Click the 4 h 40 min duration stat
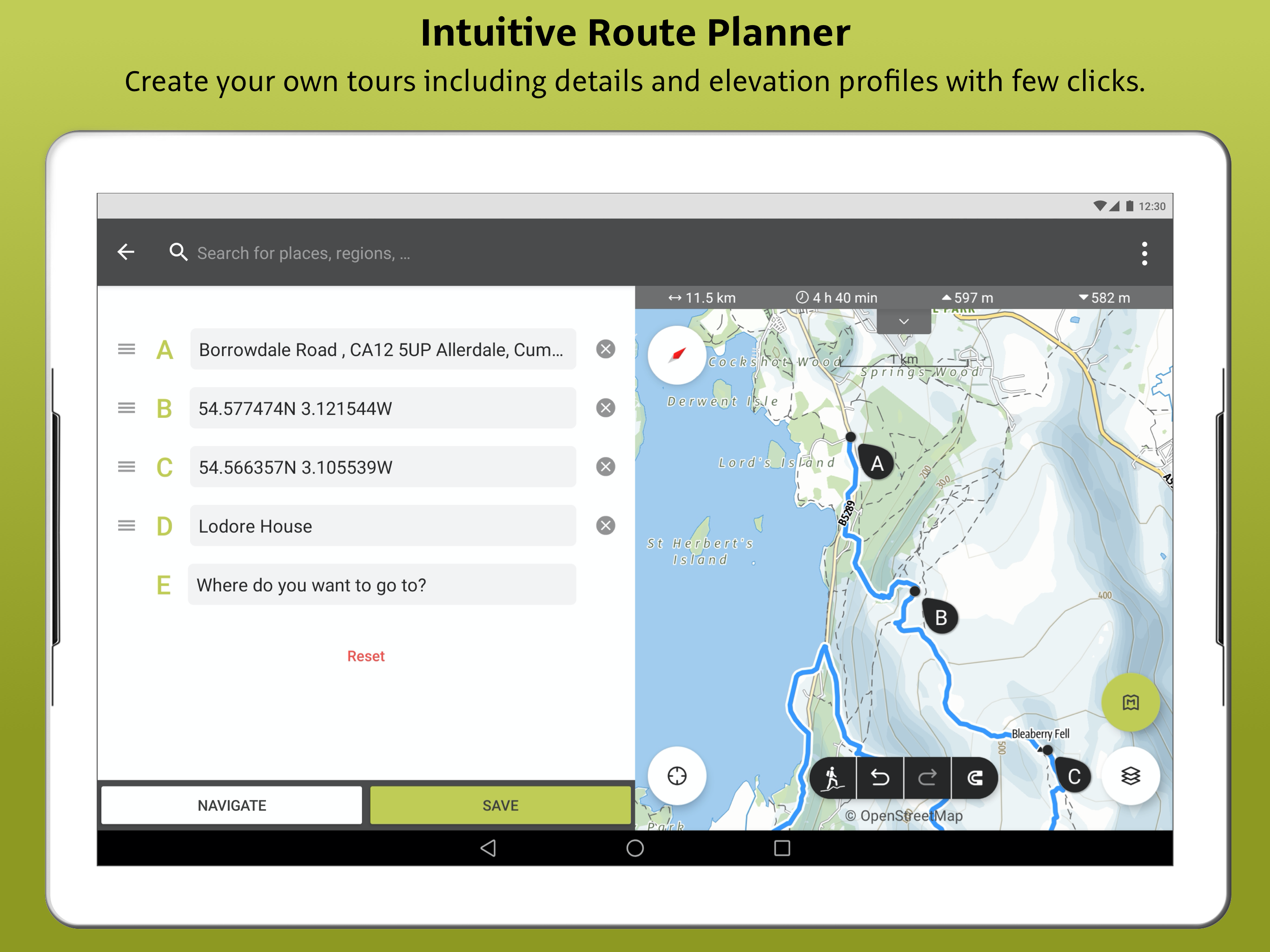Viewport: 1270px width, 952px height. pos(837,298)
